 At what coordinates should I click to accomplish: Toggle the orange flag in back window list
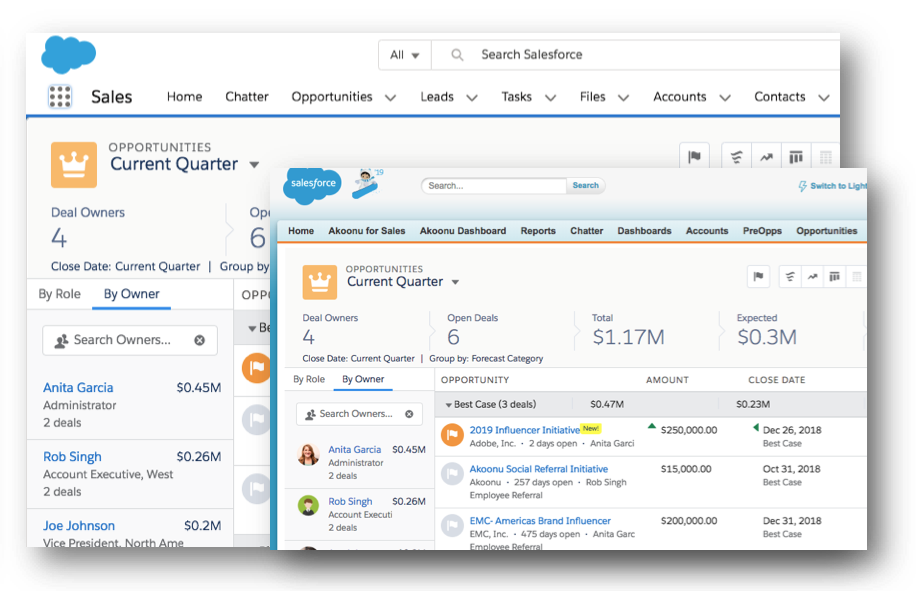(256, 368)
